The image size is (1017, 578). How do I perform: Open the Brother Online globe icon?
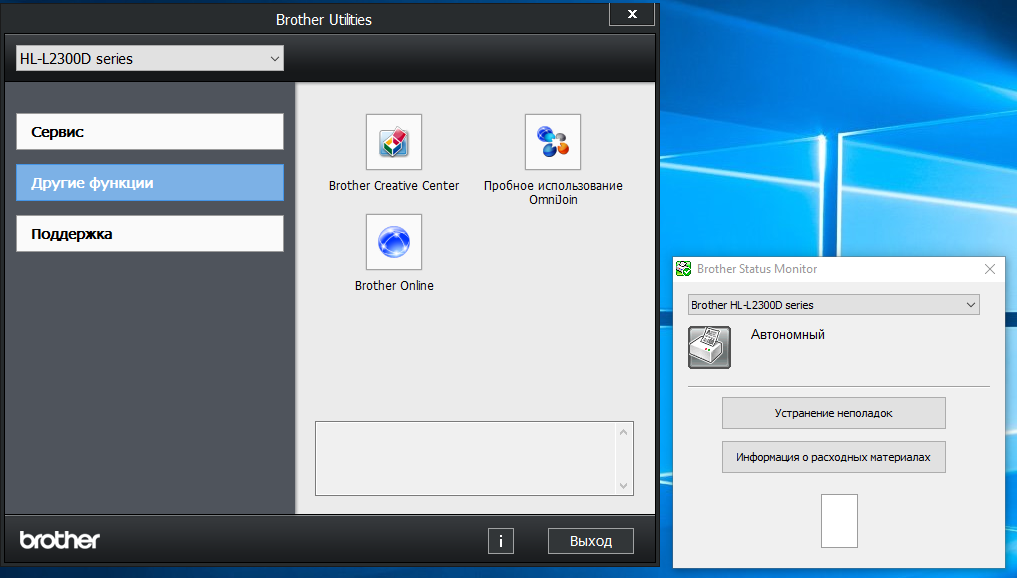click(394, 242)
